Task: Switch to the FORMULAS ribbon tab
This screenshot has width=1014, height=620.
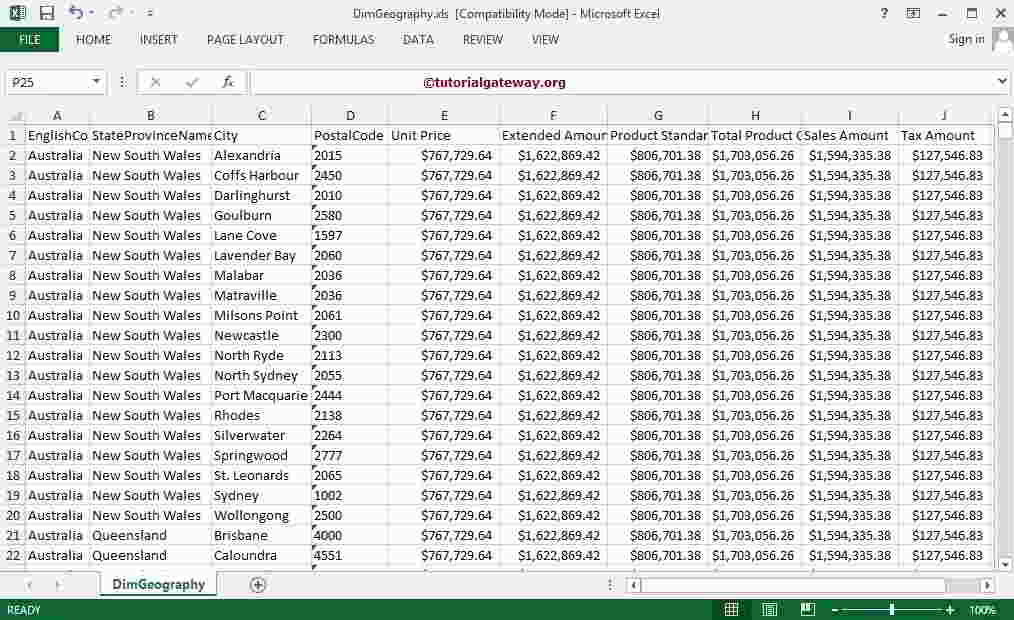Action: point(343,40)
